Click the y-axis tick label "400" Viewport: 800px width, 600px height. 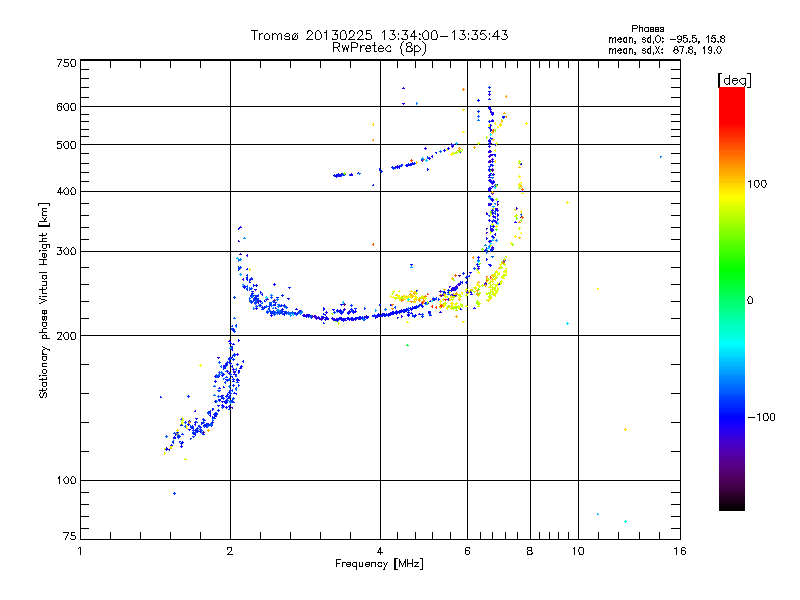click(66, 191)
